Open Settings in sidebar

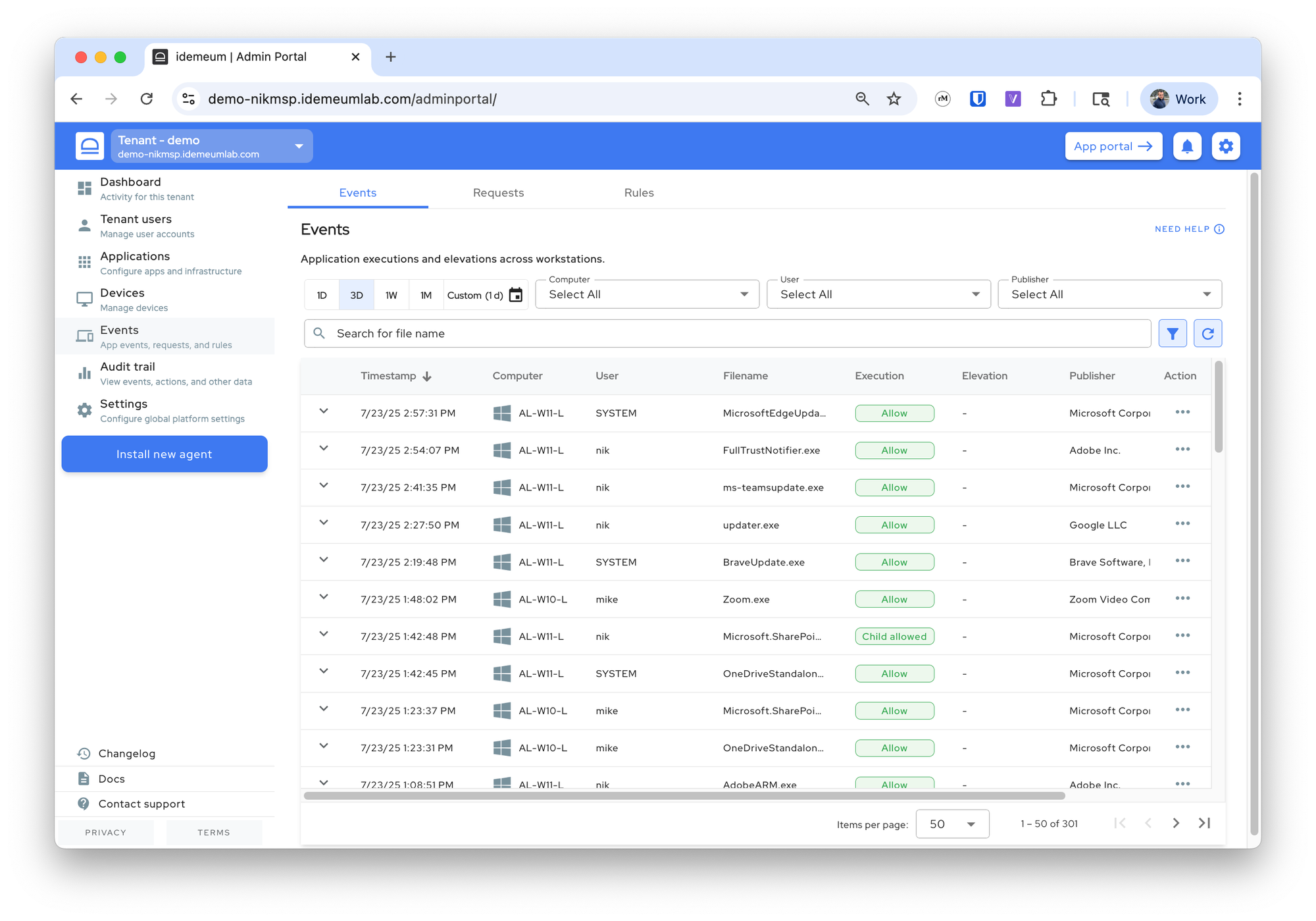point(166,410)
